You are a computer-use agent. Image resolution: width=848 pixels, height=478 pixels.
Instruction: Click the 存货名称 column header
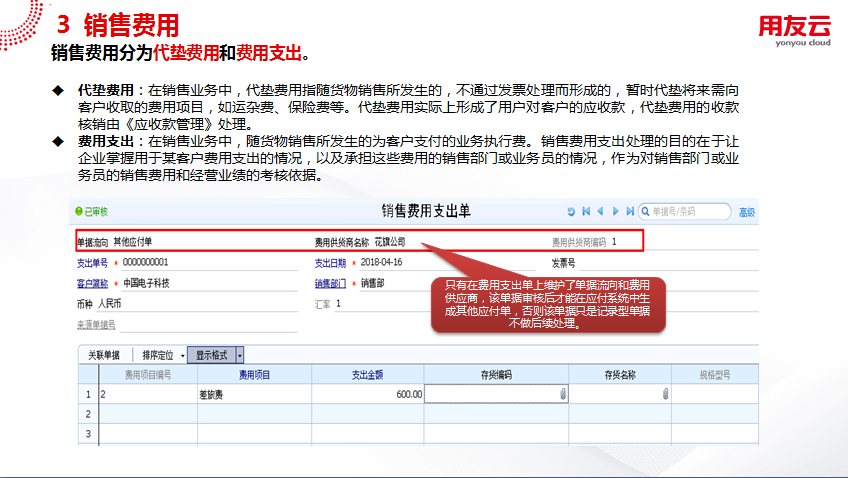620,375
